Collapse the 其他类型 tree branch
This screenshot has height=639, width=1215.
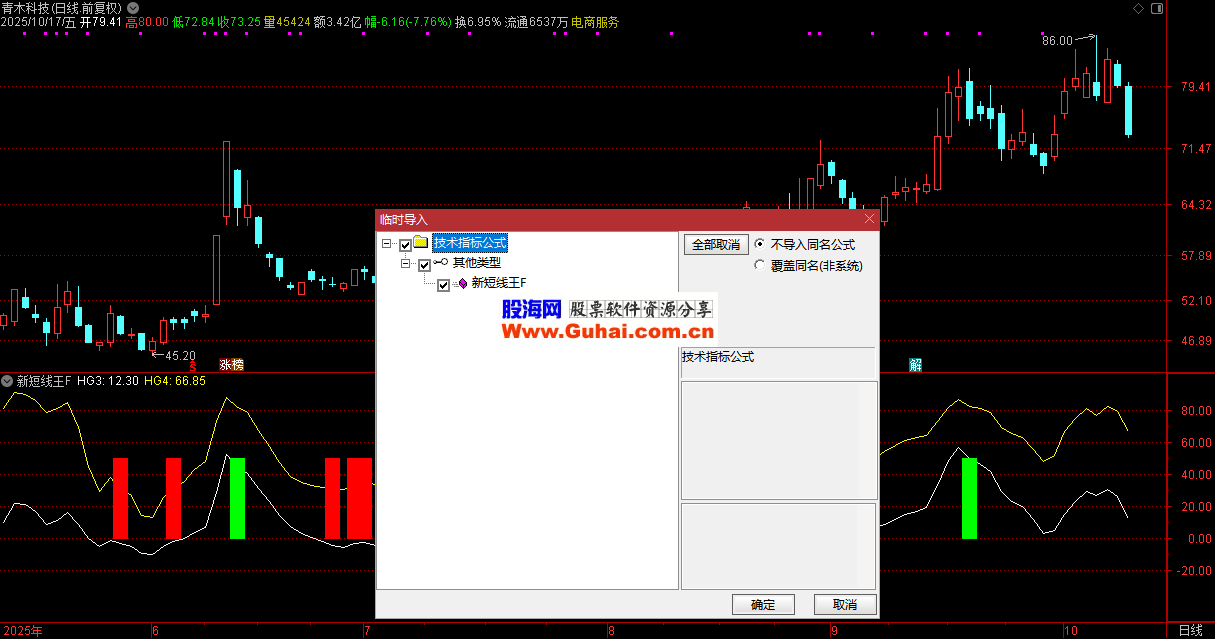coord(406,264)
